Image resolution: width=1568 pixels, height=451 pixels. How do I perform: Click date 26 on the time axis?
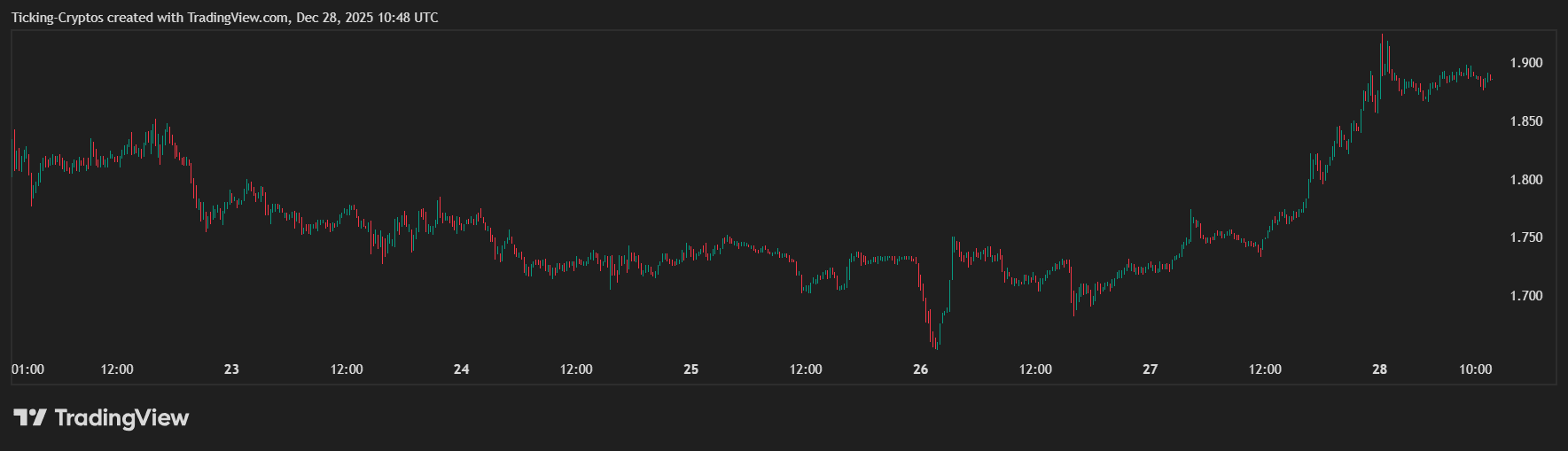pyautogui.click(x=920, y=369)
